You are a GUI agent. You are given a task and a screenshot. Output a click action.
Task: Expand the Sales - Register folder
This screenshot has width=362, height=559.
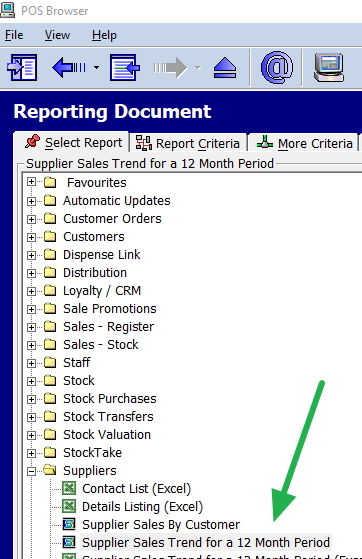click(31, 327)
